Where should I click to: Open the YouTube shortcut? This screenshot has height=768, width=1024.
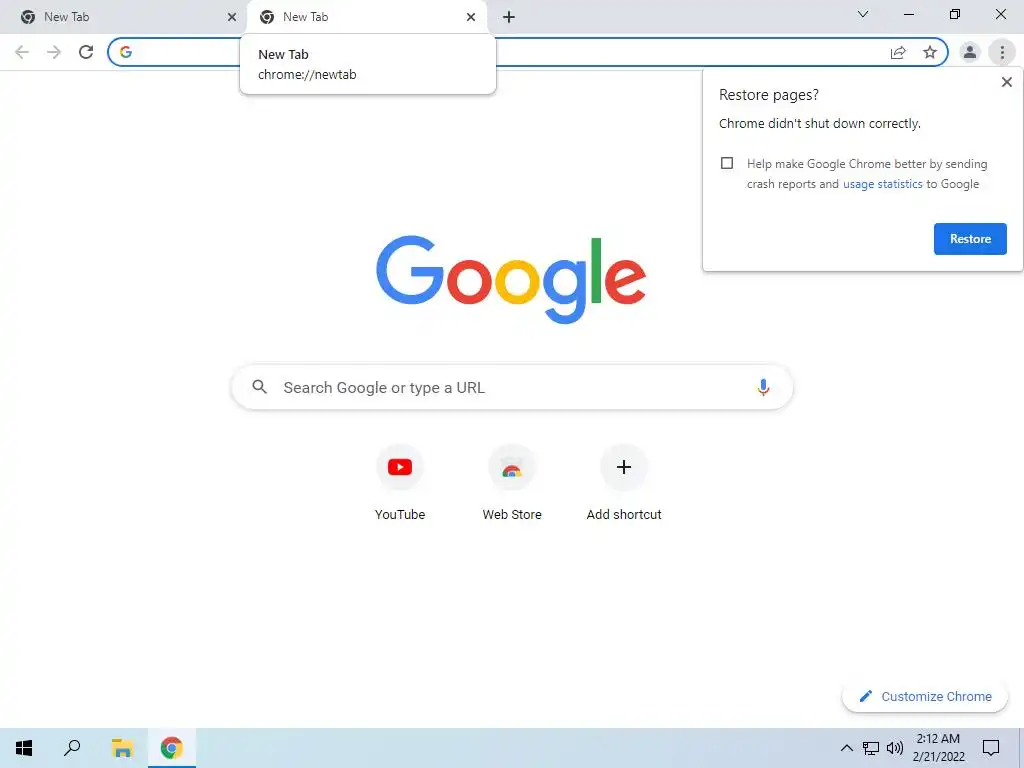click(x=400, y=482)
